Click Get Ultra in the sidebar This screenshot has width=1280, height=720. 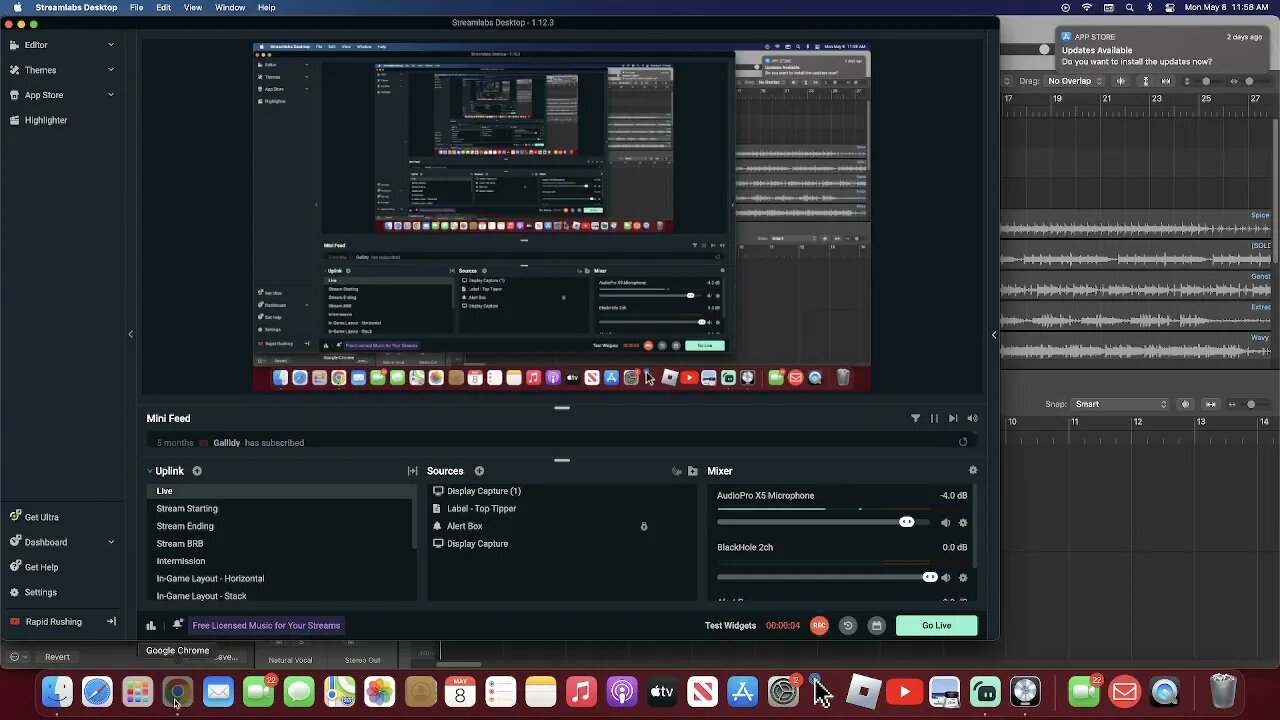pos(34,517)
